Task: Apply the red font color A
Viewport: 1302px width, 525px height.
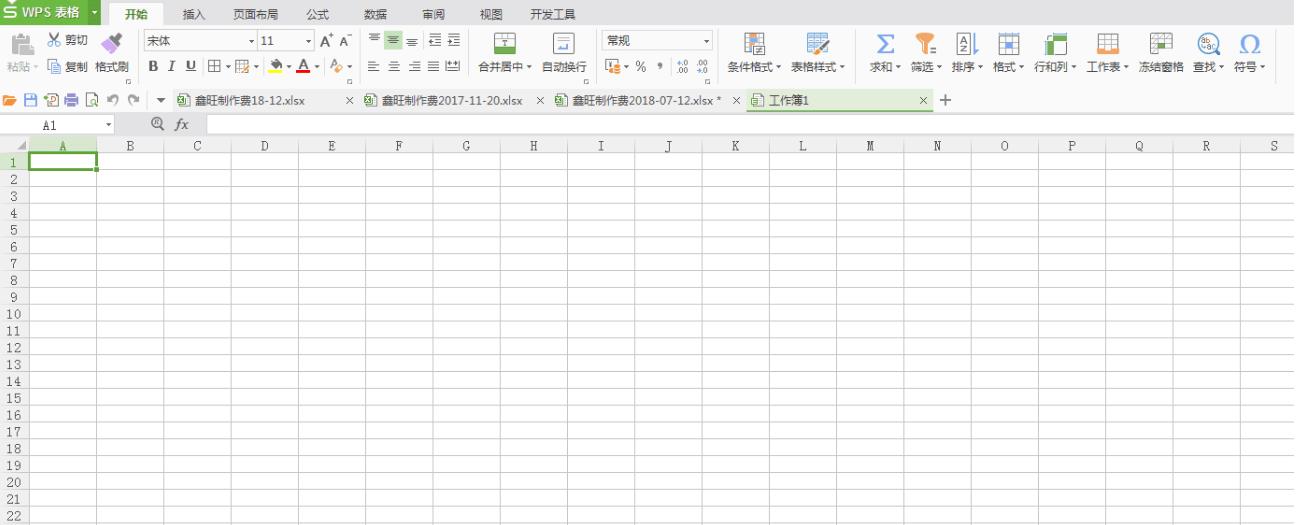Action: click(303, 66)
